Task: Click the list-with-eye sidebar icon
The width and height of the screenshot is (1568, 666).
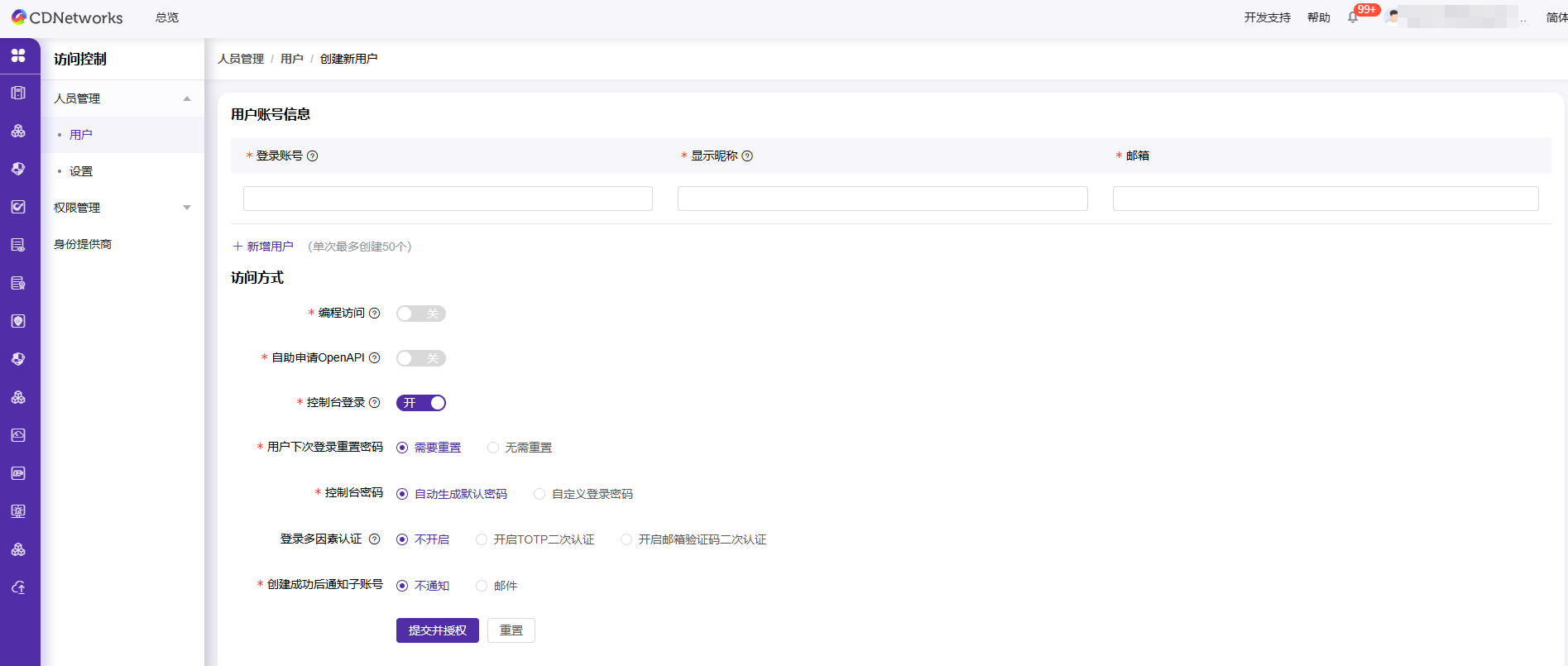Action: 18,245
